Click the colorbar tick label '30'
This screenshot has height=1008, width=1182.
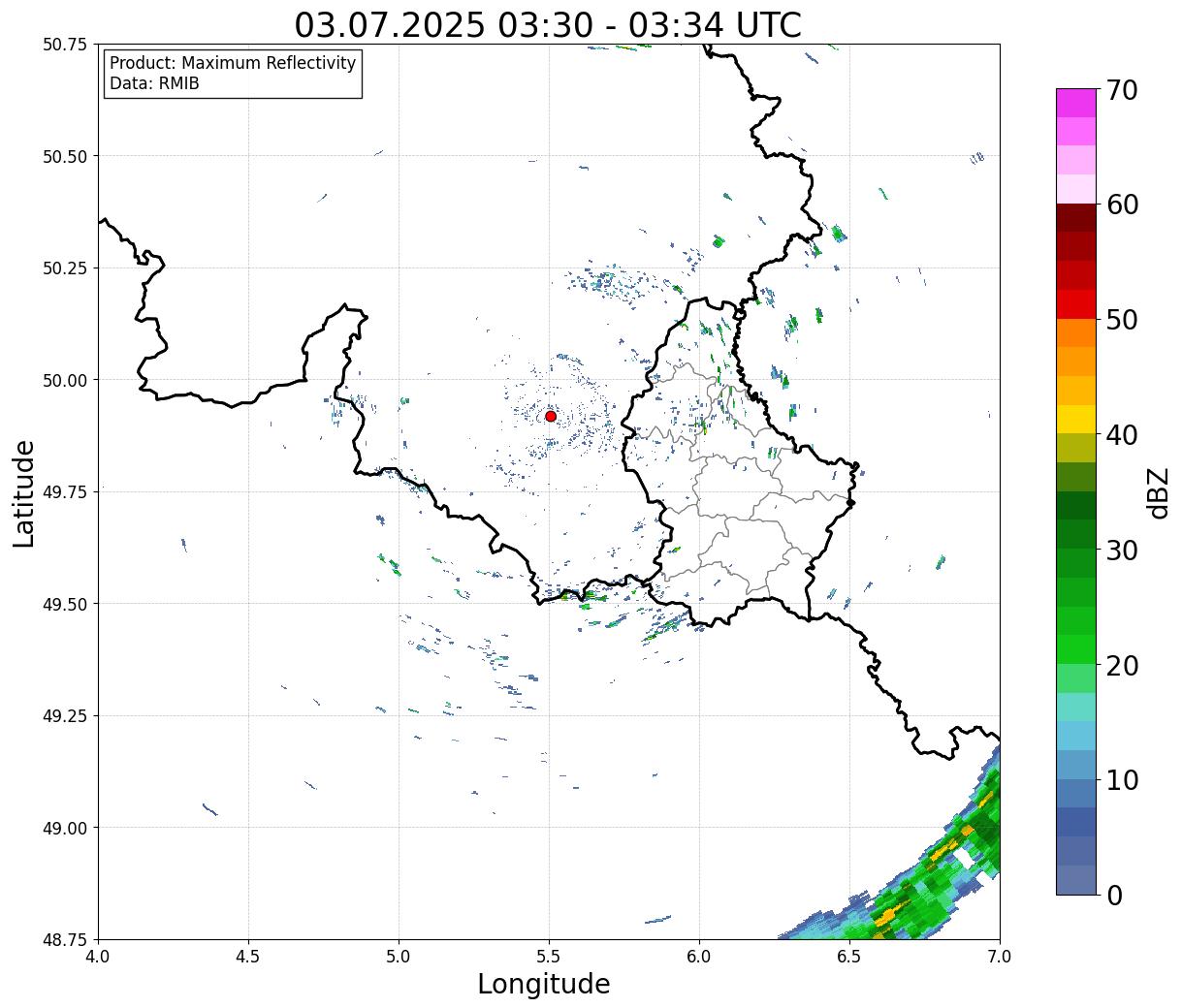tap(1122, 550)
